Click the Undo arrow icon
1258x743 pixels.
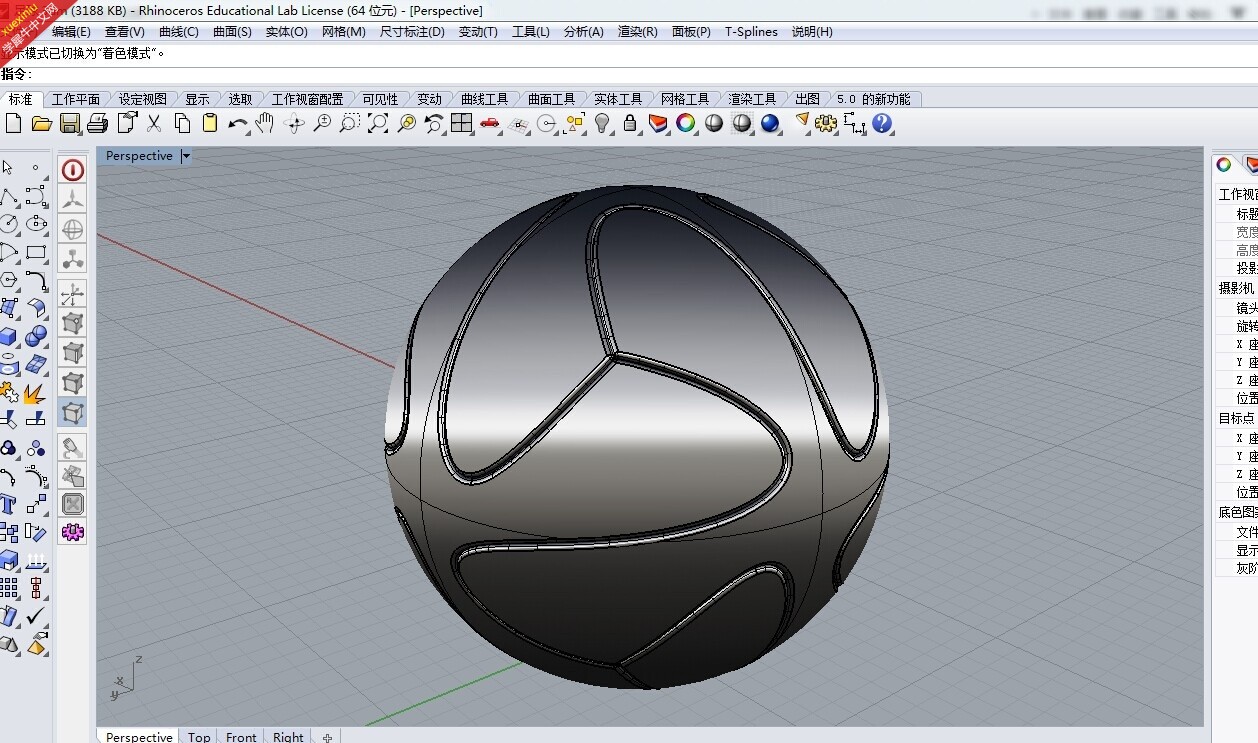[238, 123]
